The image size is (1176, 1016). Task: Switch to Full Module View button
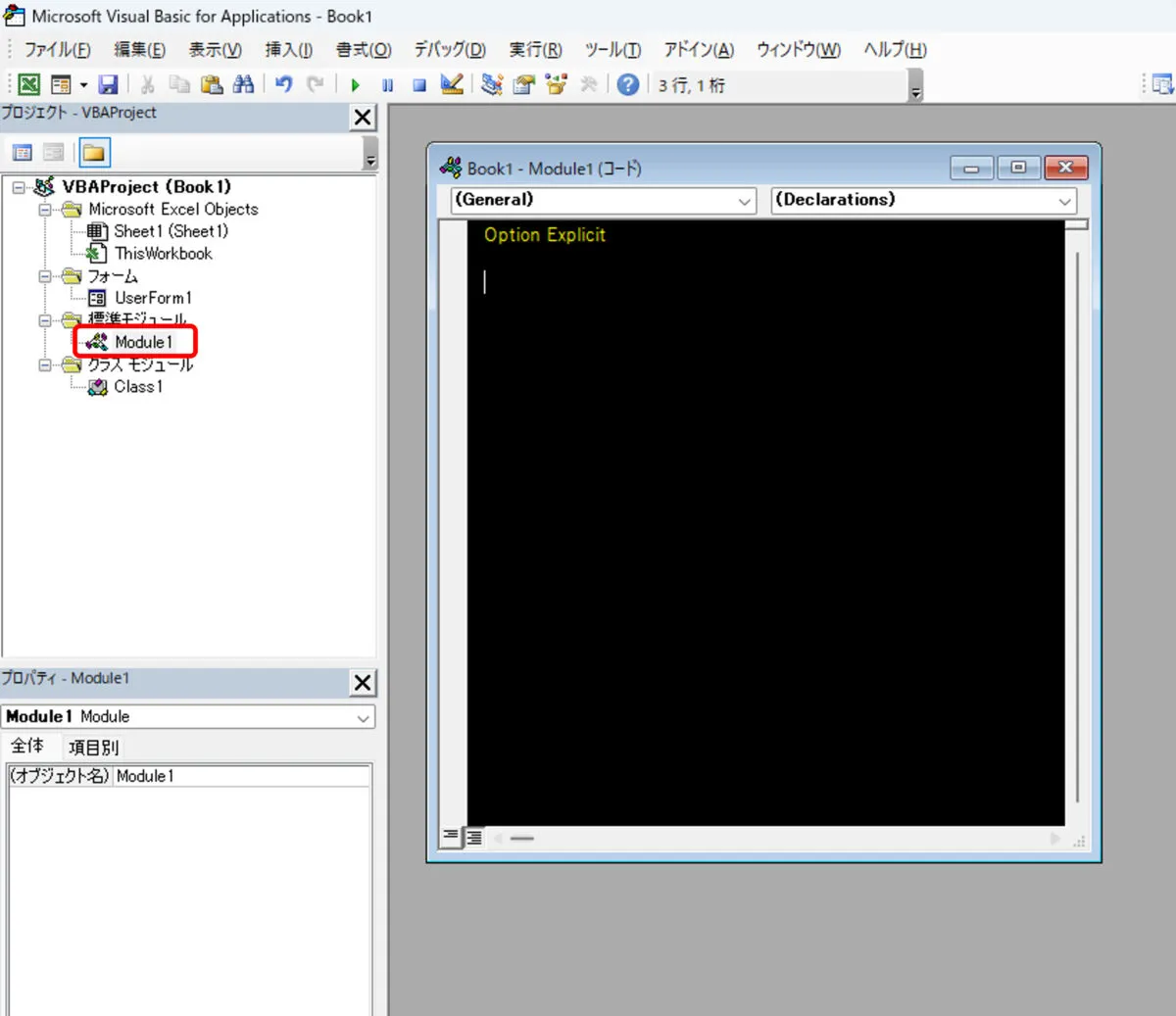474,837
